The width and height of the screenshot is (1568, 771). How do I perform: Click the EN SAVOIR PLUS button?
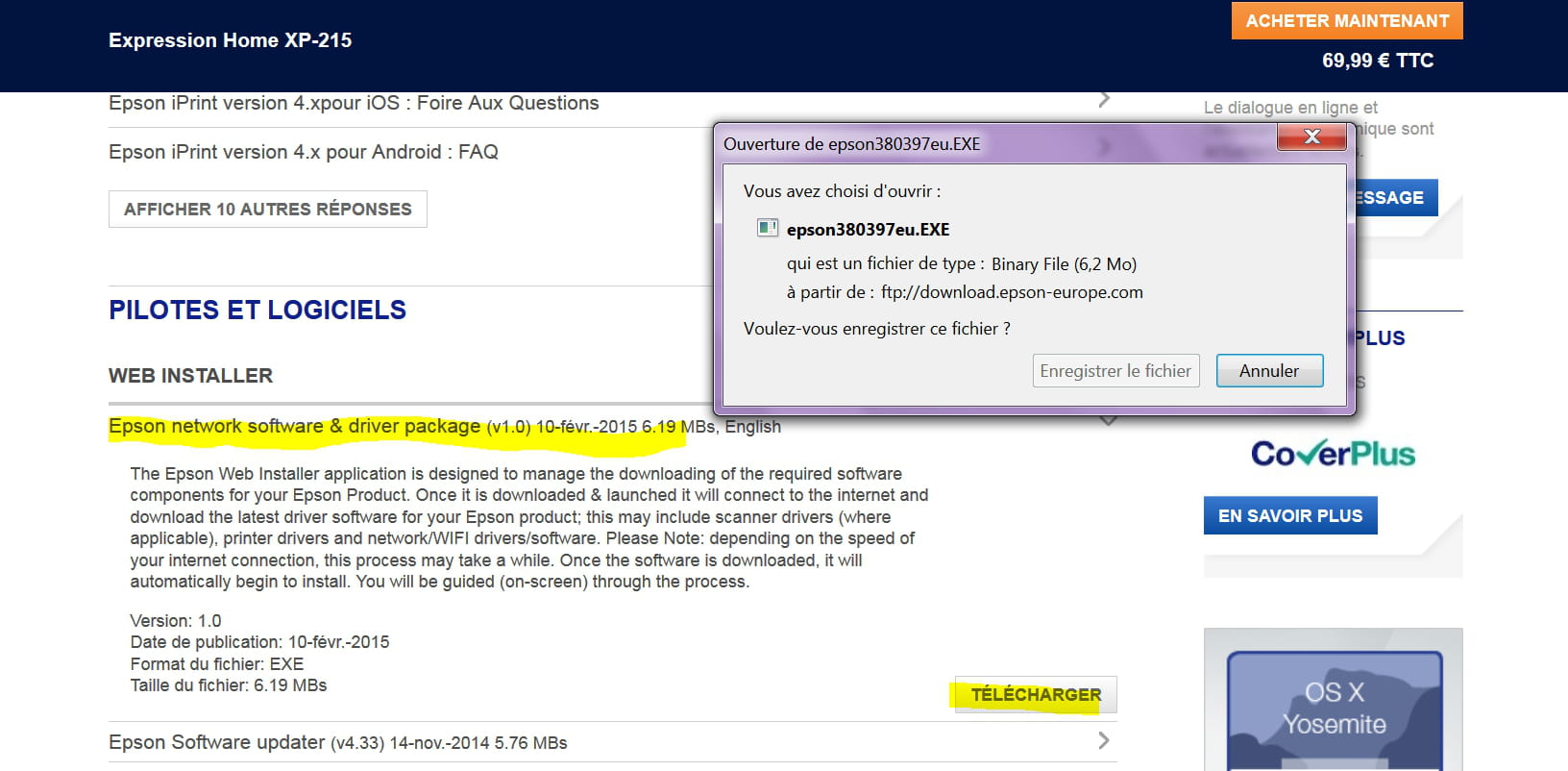[x=1290, y=515]
